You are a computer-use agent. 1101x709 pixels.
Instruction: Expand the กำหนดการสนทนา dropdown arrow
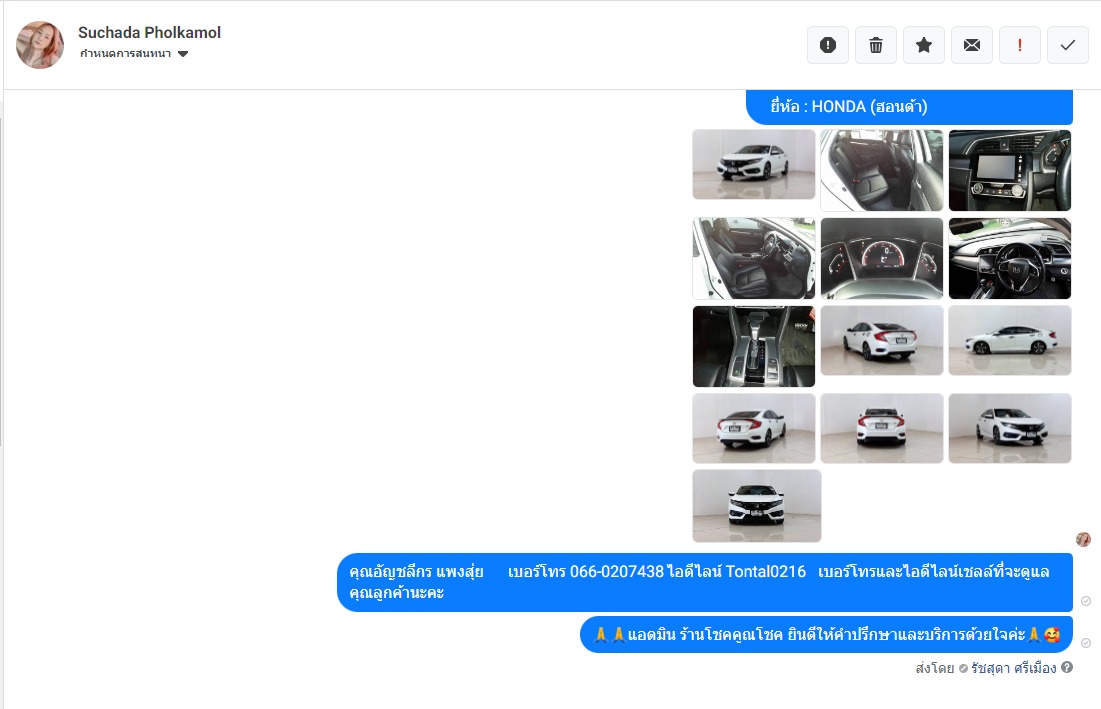(183, 54)
